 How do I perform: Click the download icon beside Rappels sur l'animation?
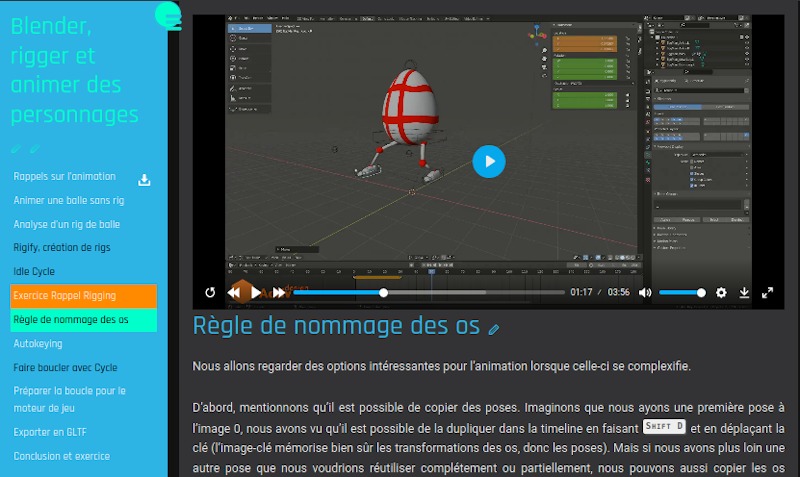144,180
